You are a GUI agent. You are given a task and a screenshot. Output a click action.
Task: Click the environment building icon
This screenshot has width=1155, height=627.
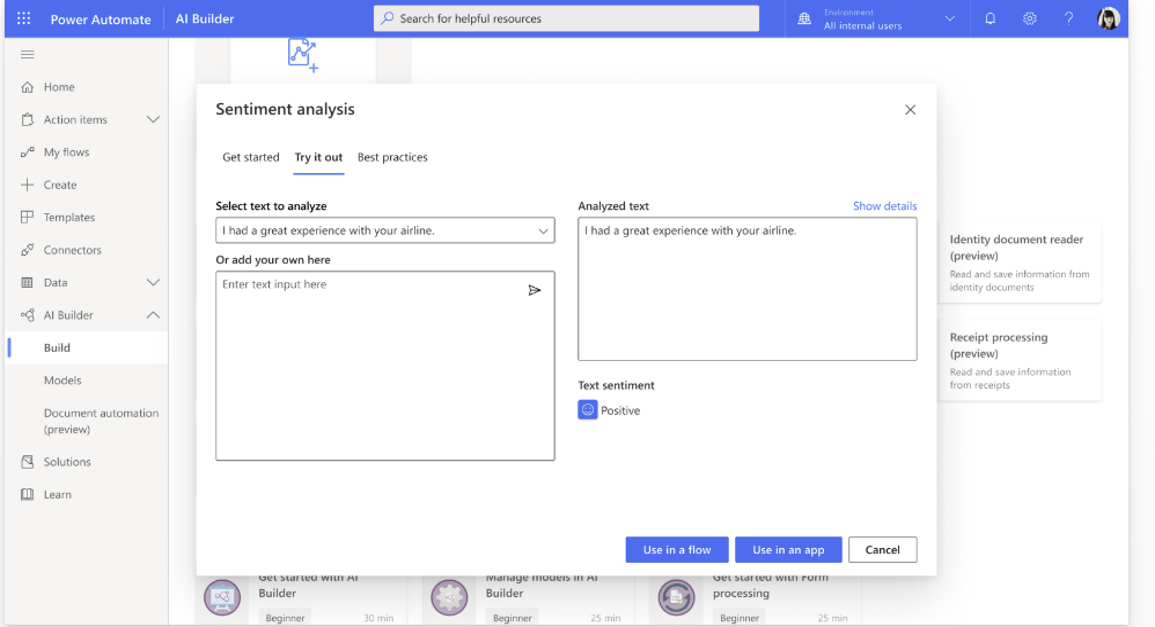coord(804,18)
